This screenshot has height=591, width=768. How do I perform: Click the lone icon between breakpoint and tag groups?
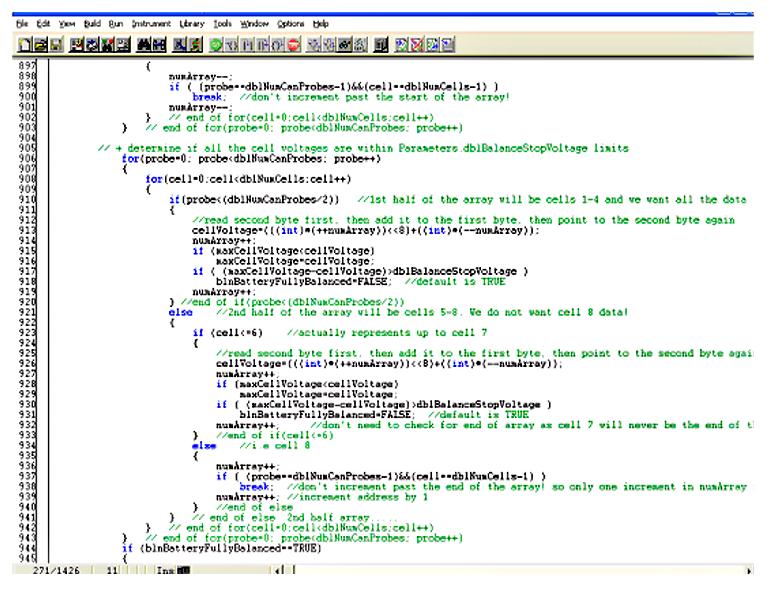[x=381, y=45]
